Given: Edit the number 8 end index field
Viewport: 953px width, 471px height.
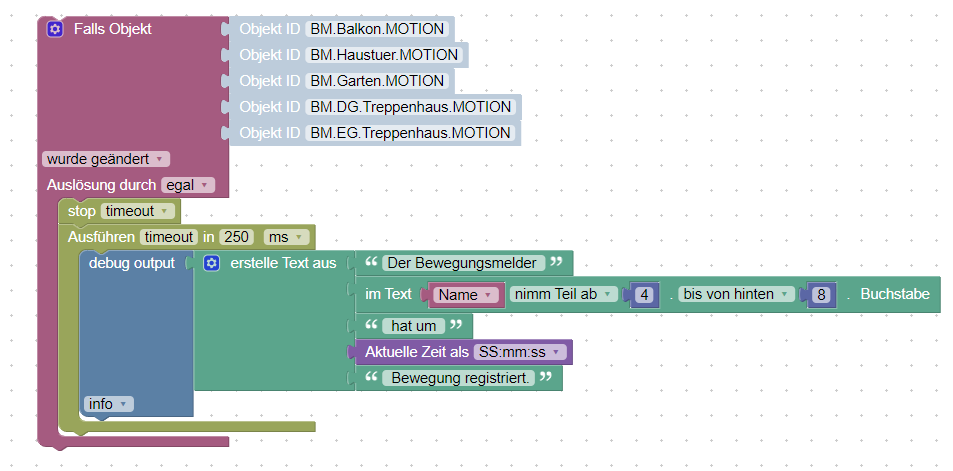Looking at the screenshot, I should [x=821, y=295].
